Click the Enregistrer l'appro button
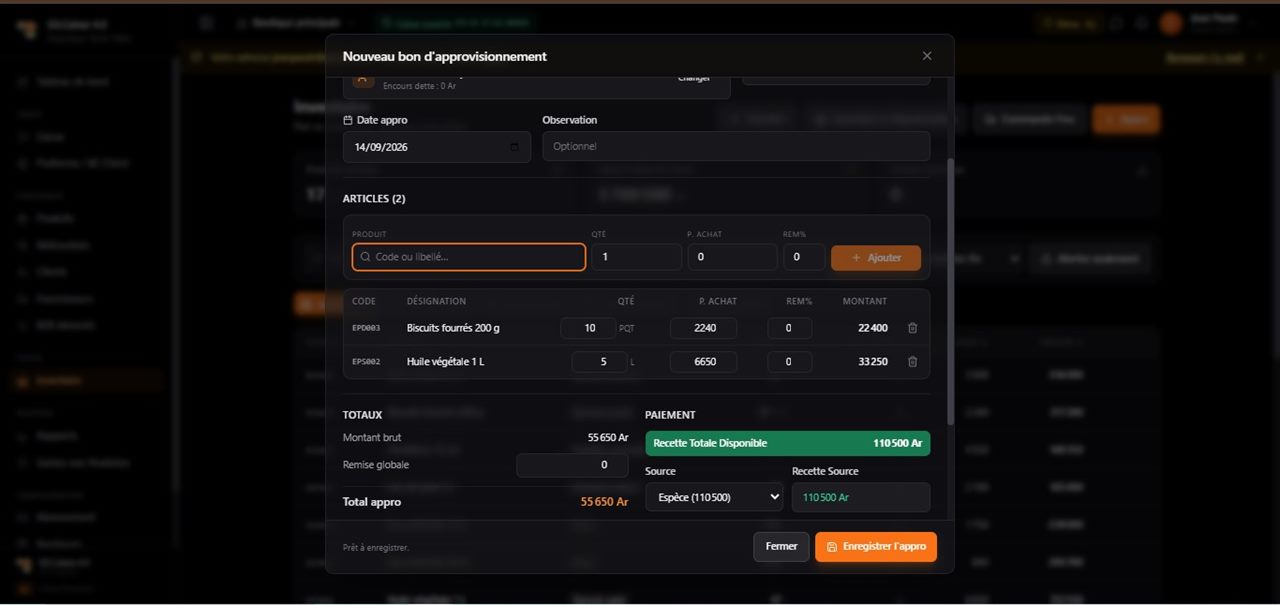1280x605 pixels. coord(876,547)
